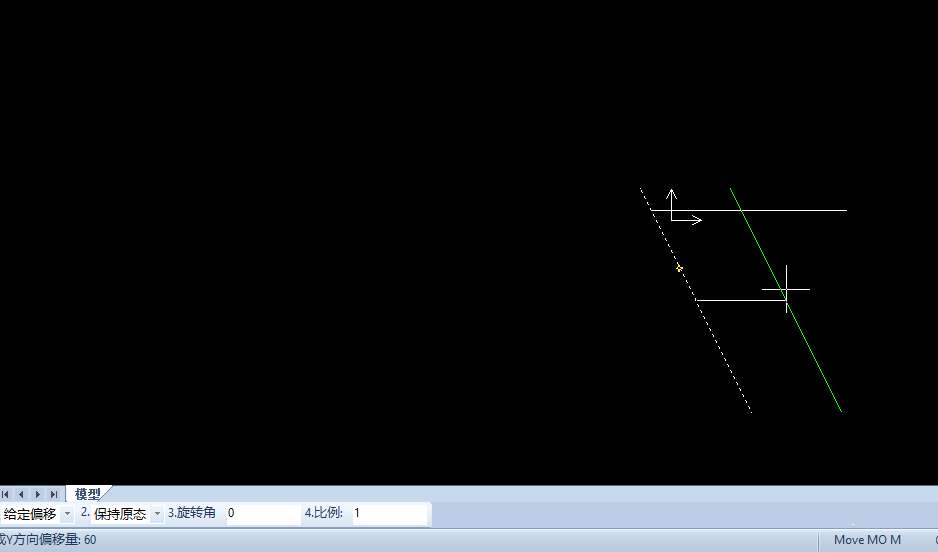Click the Move MO M status entry
Screen dimensions: 938x552
coord(867,540)
